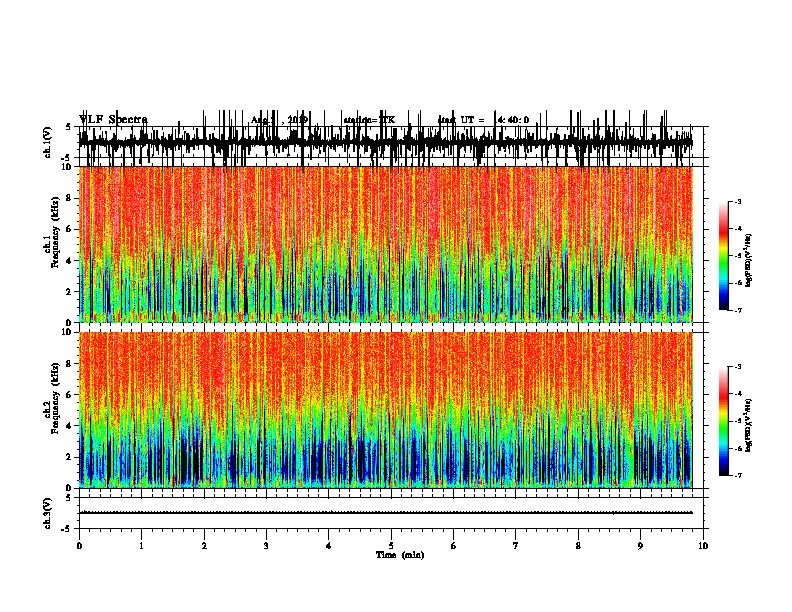Click the time axis tick label '4'
This screenshot has height=612, width=792.
(x=329, y=546)
